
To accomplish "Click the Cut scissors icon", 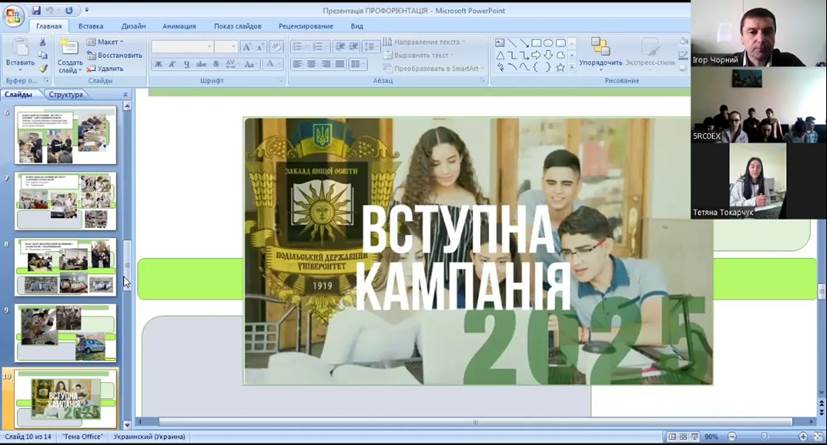I will [44, 42].
